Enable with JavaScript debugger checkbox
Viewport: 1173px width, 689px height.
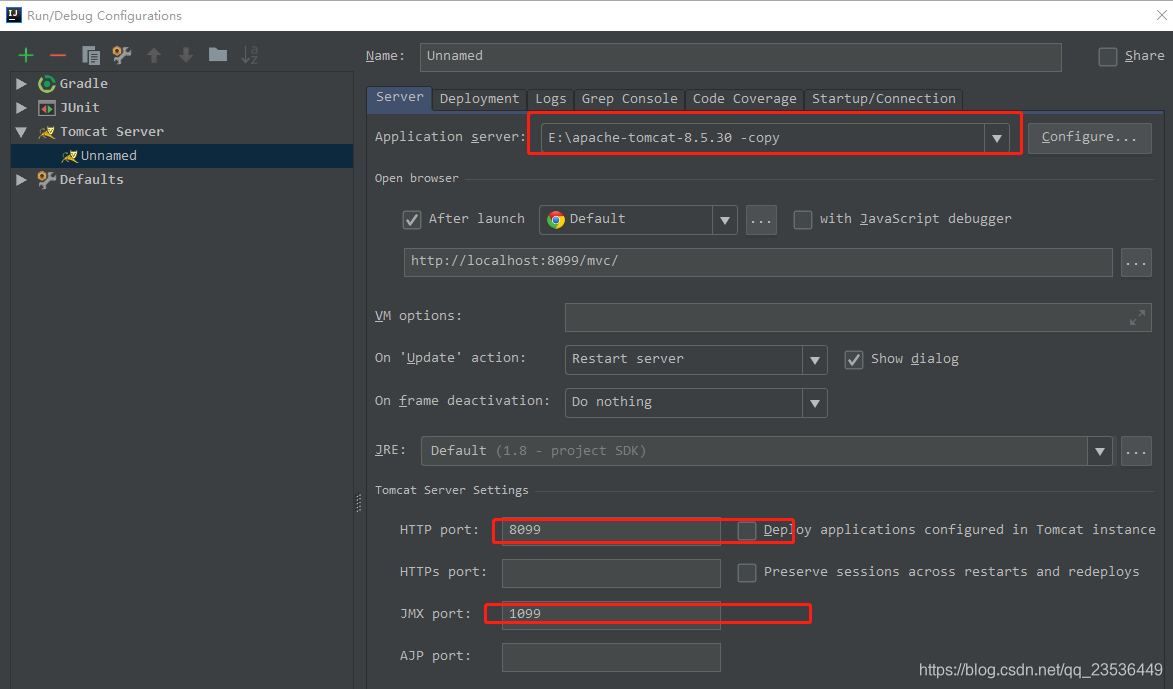[x=803, y=220]
